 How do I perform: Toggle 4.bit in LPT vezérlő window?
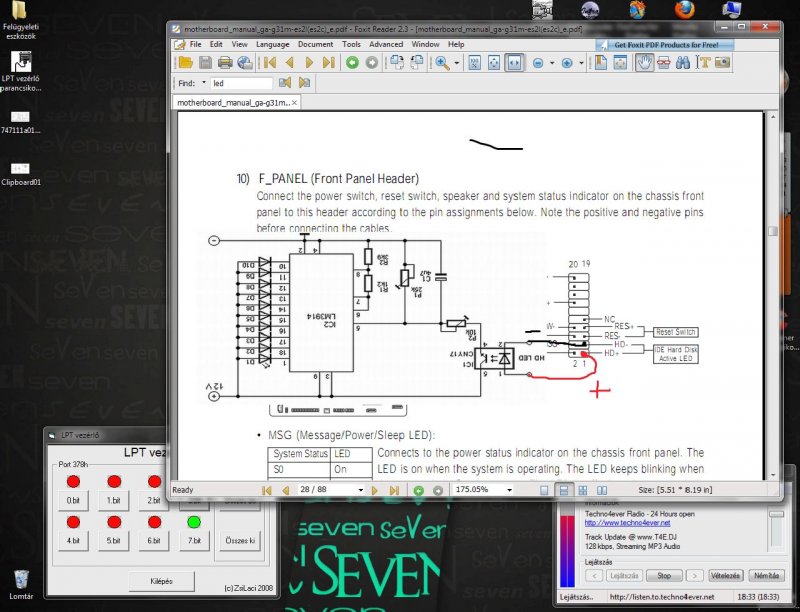click(73, 541)
